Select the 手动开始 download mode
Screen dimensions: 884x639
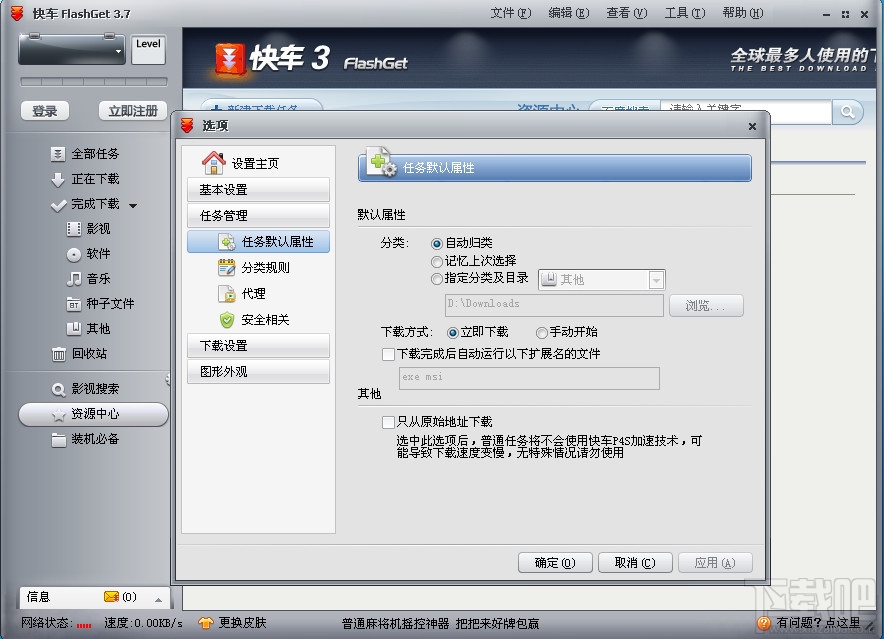pos(539,332)
